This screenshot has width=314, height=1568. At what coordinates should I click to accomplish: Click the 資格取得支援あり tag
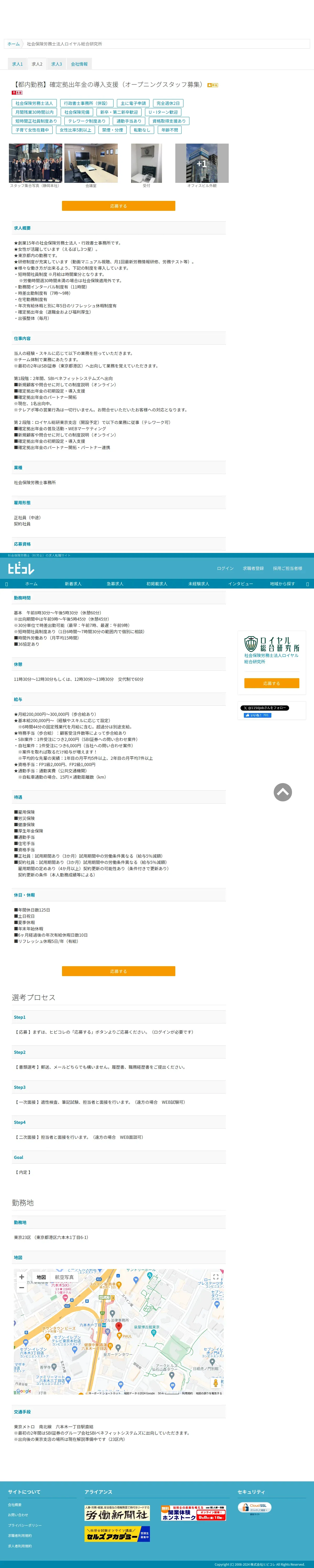169,121
